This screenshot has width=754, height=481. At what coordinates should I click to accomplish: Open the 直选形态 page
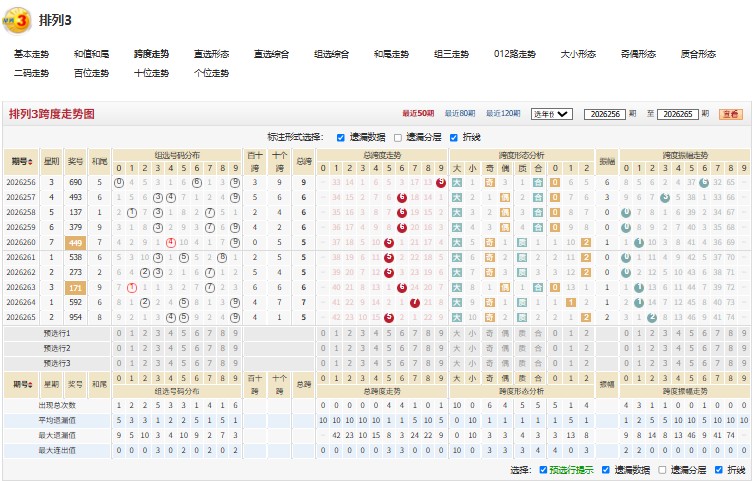click(x=212, y=54)
